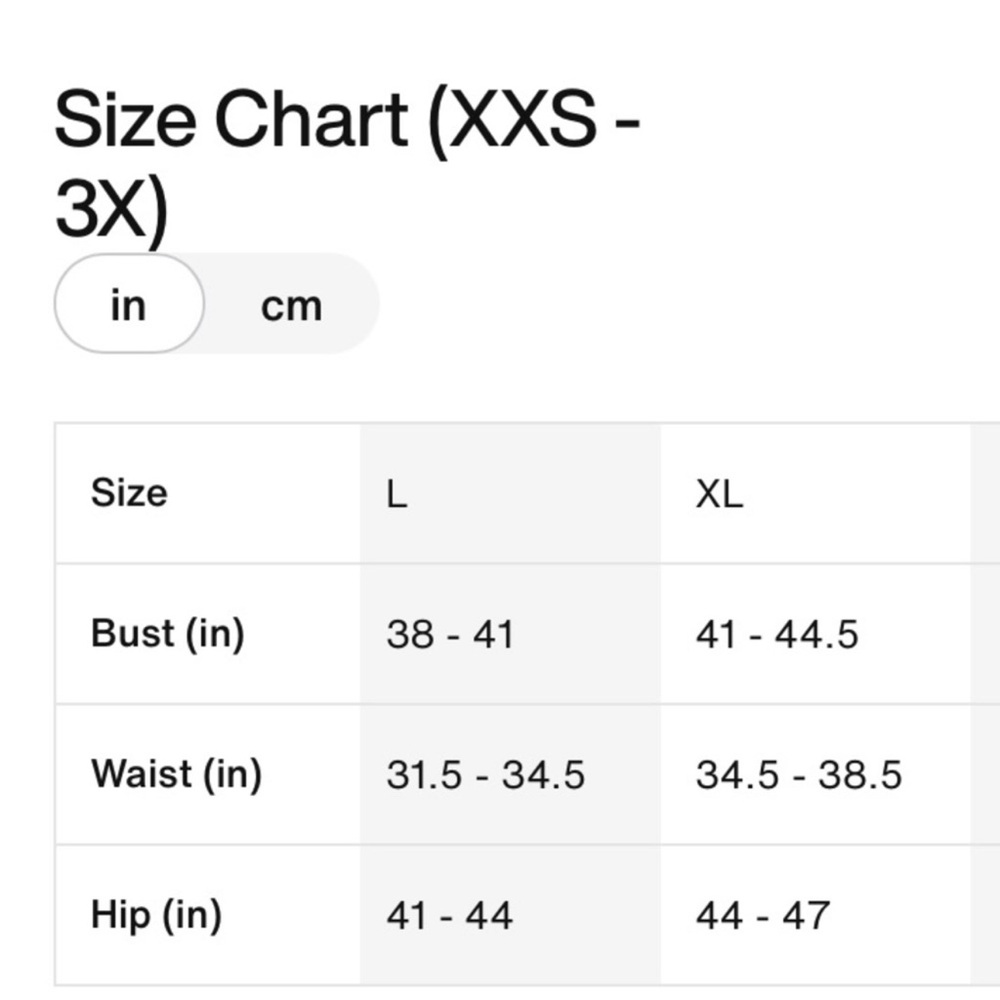Switch units to cm

[x=291, y=306]
